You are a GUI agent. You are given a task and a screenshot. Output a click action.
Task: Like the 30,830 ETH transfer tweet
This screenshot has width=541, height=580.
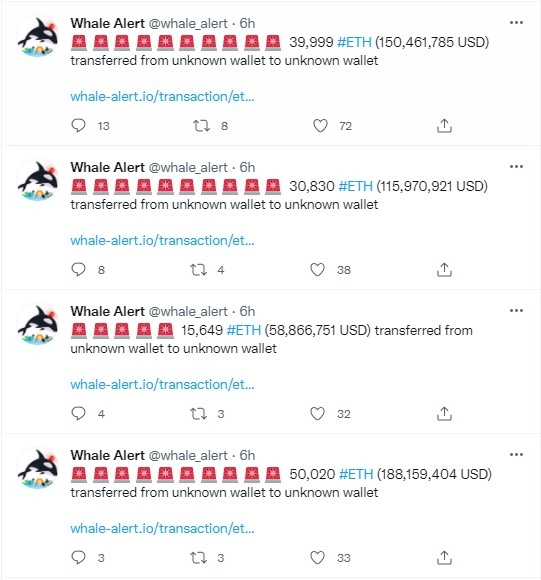tap(317, 270)
